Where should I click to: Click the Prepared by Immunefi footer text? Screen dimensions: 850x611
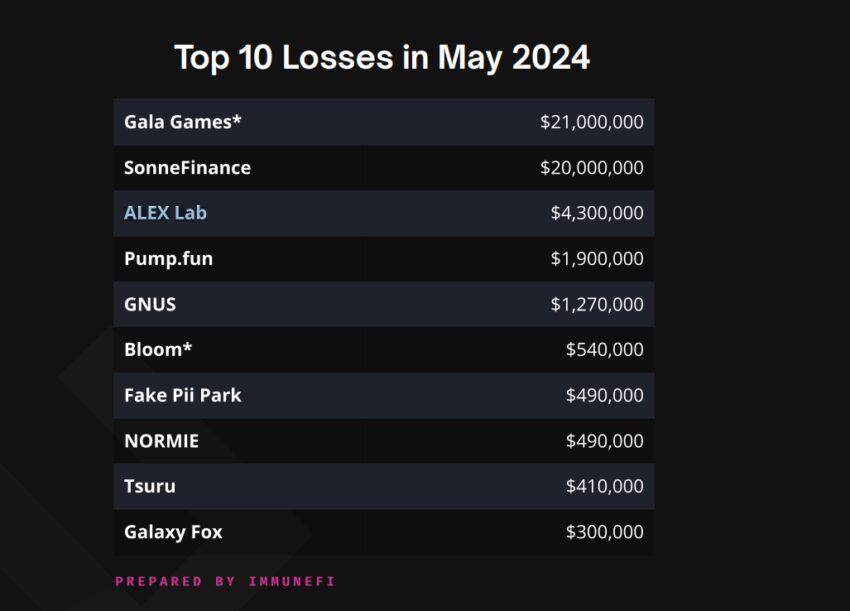click(226, 581)
